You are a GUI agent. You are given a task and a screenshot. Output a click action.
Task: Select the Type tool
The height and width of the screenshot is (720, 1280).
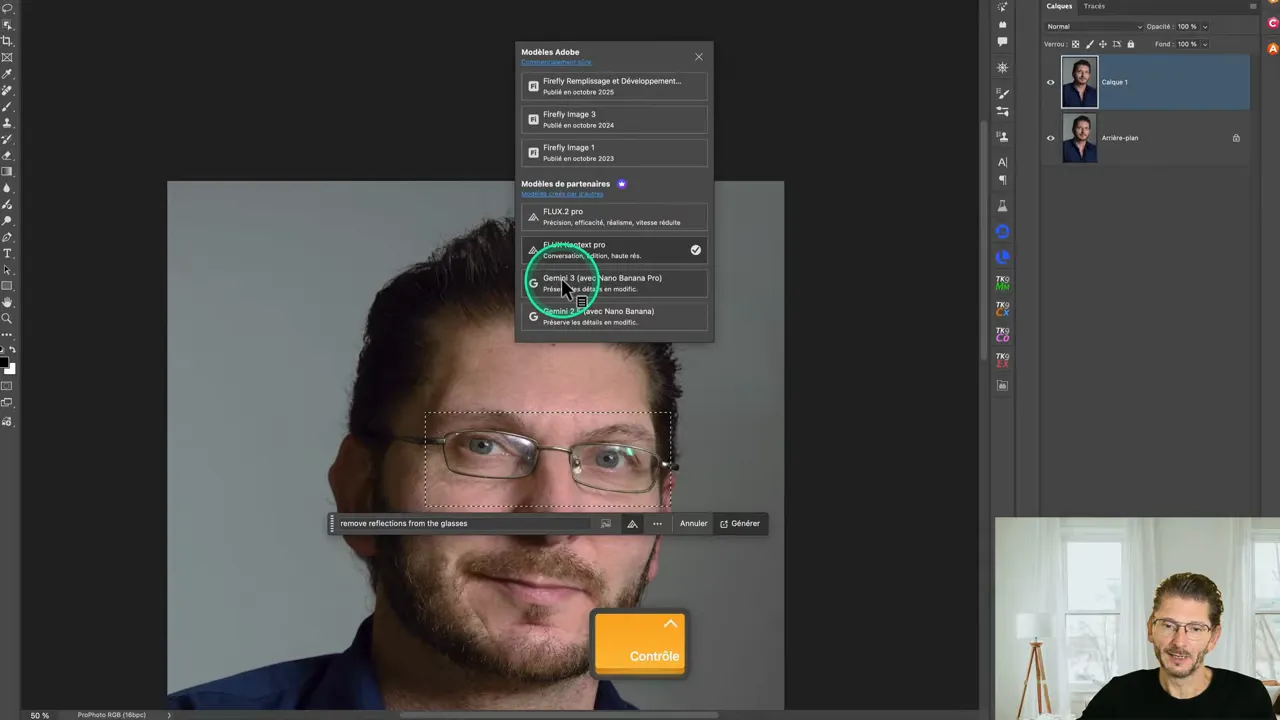(9, 254)
